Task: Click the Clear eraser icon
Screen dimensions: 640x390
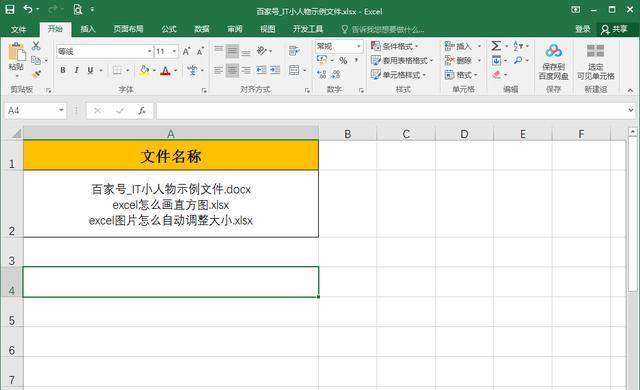Action: [496, 75]
